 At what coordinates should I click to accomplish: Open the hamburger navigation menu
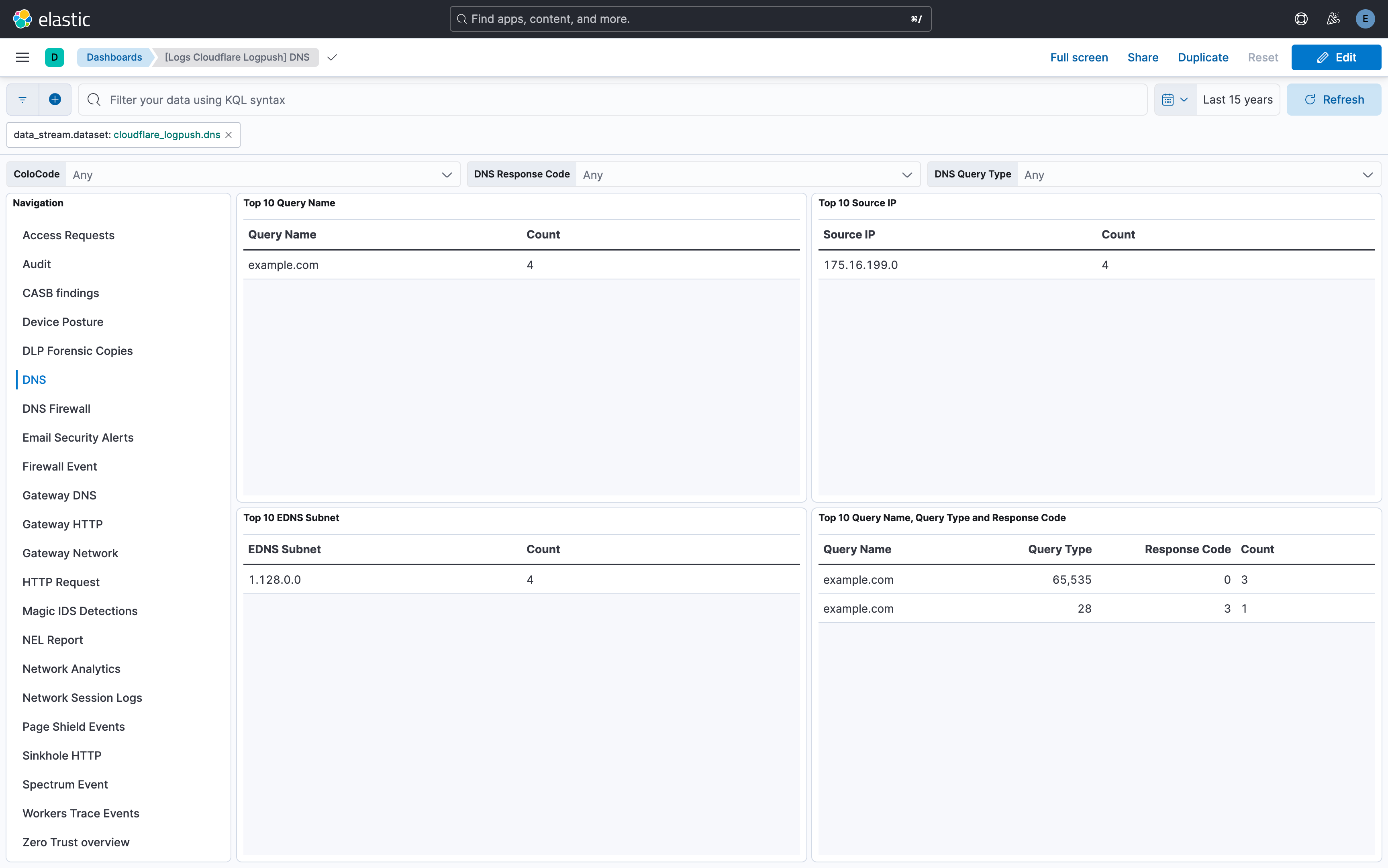22,57
